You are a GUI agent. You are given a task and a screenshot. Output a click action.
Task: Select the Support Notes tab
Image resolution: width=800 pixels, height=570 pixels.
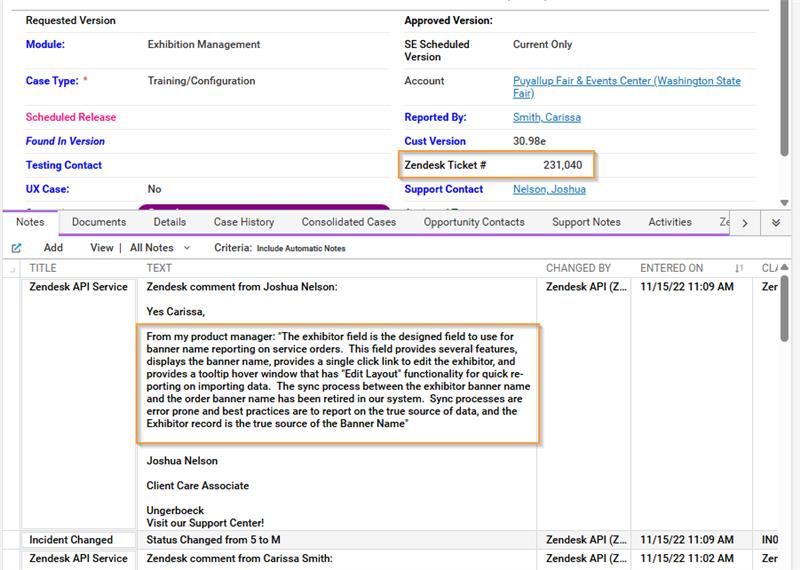(586, 222)
